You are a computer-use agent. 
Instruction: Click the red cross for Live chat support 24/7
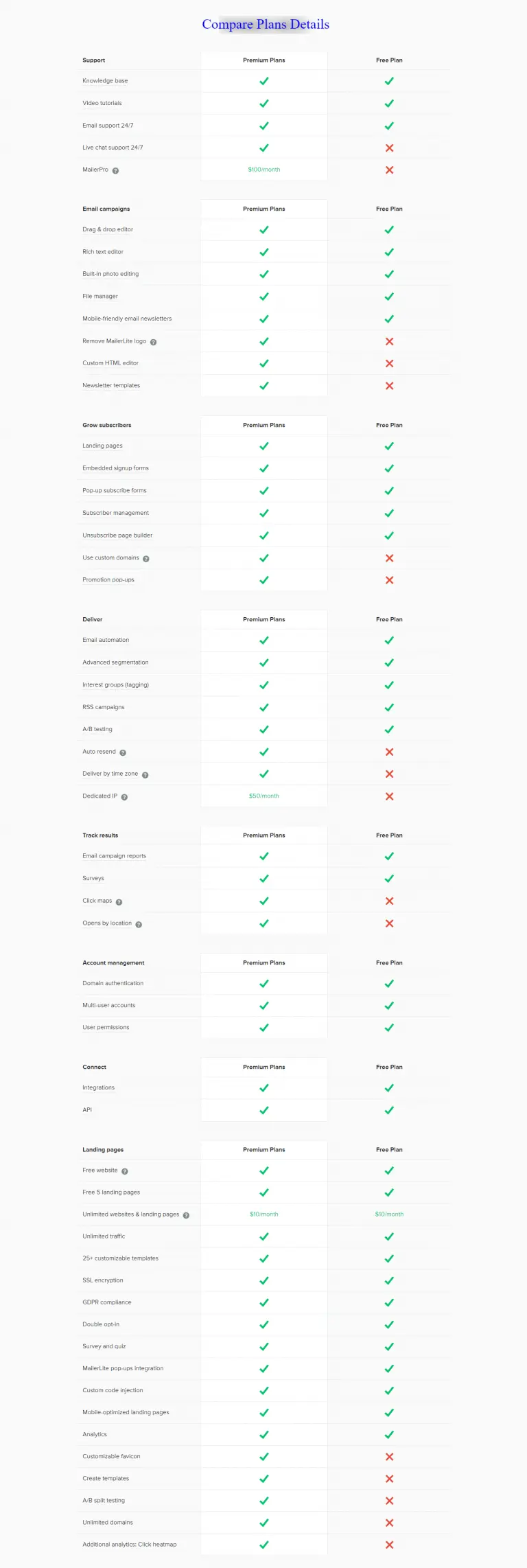click(x=389, y=148)
